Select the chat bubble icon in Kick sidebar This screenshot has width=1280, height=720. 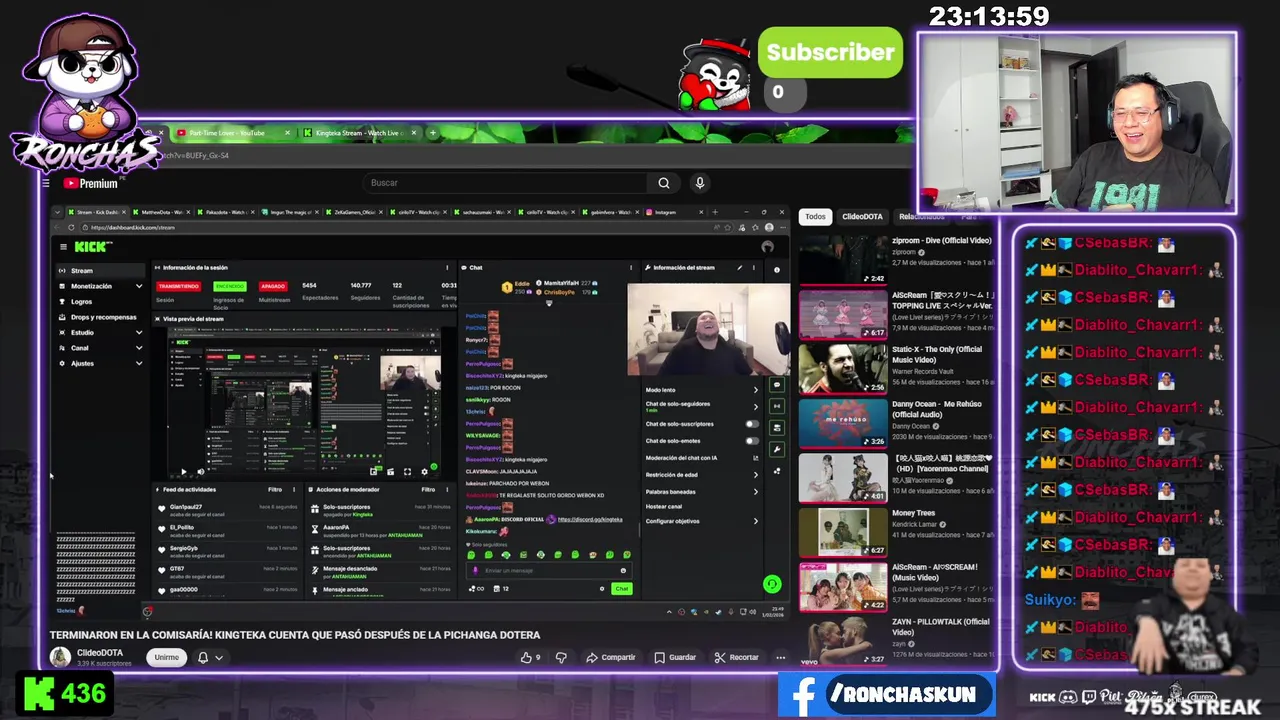pos(777,385)
